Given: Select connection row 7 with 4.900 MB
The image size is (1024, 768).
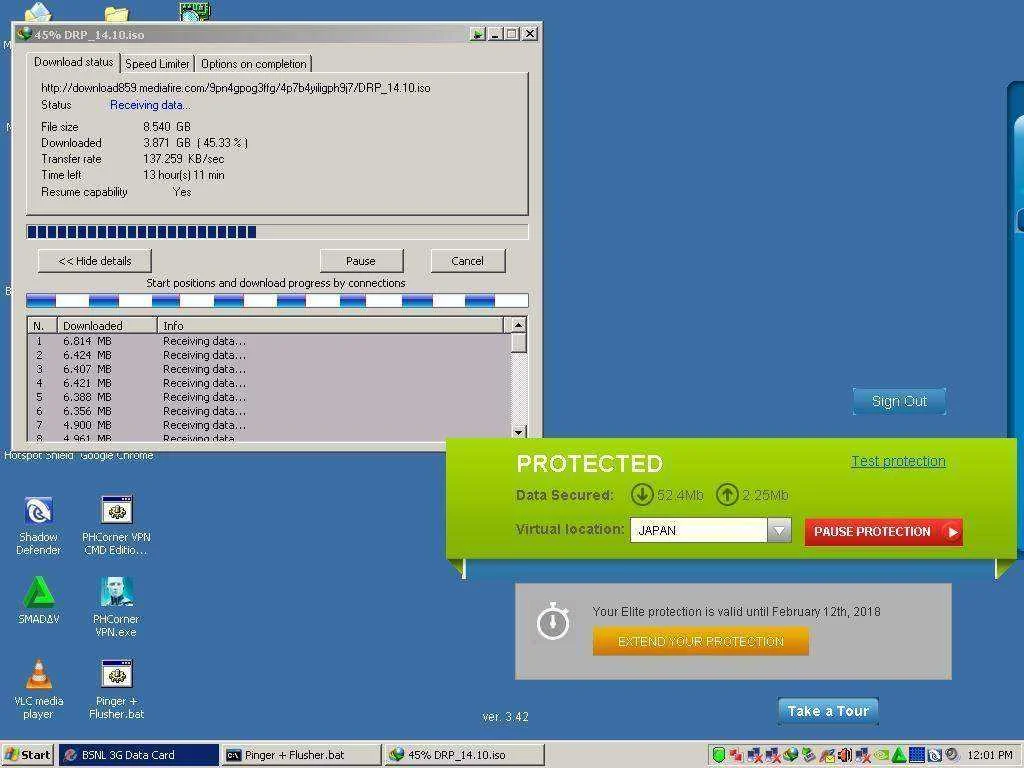Looking at the screenshot, I should pyautogui.click(x=269, y=425).
